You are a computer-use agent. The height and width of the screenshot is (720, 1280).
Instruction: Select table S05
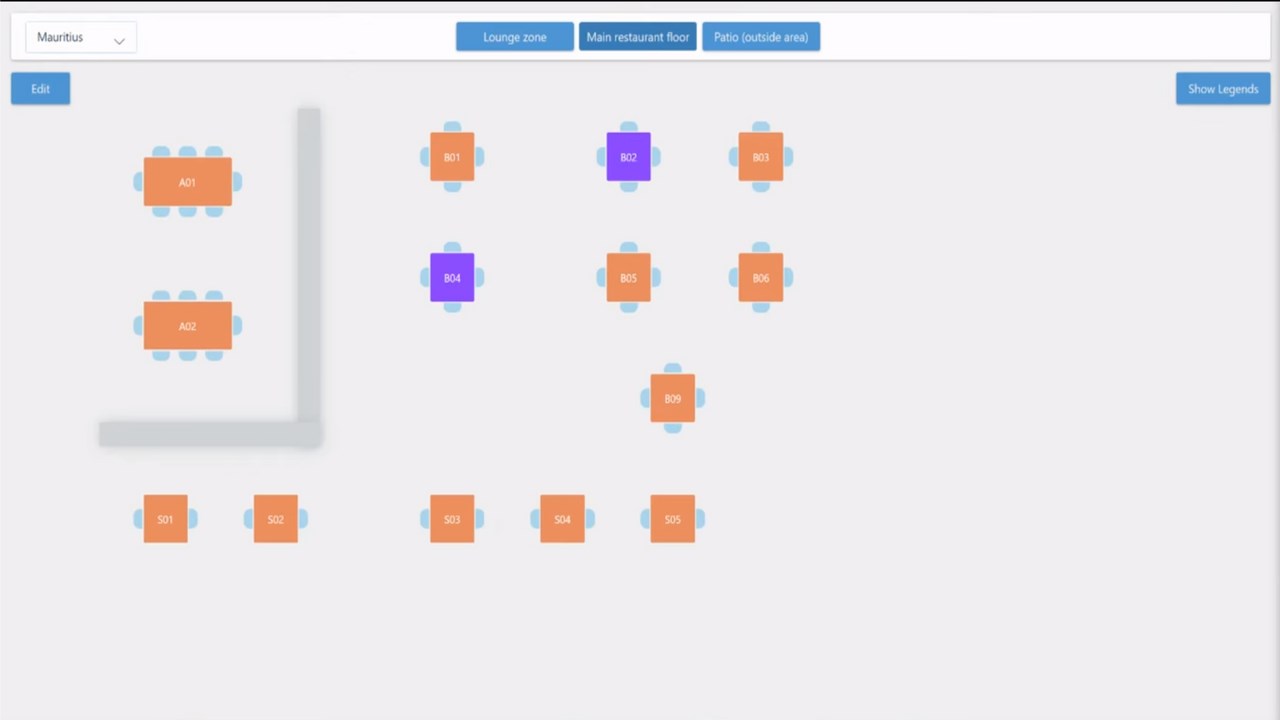tap(673, 519)
